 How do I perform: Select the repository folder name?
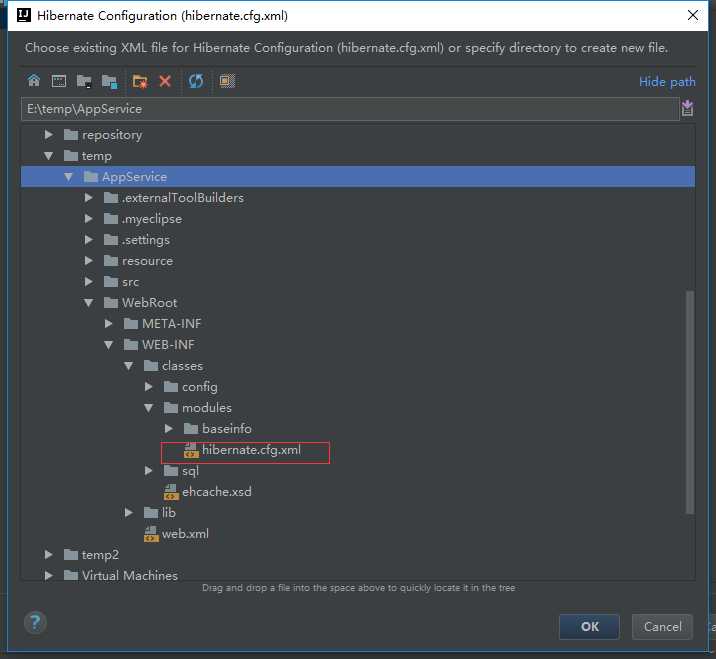click(112, 135)
